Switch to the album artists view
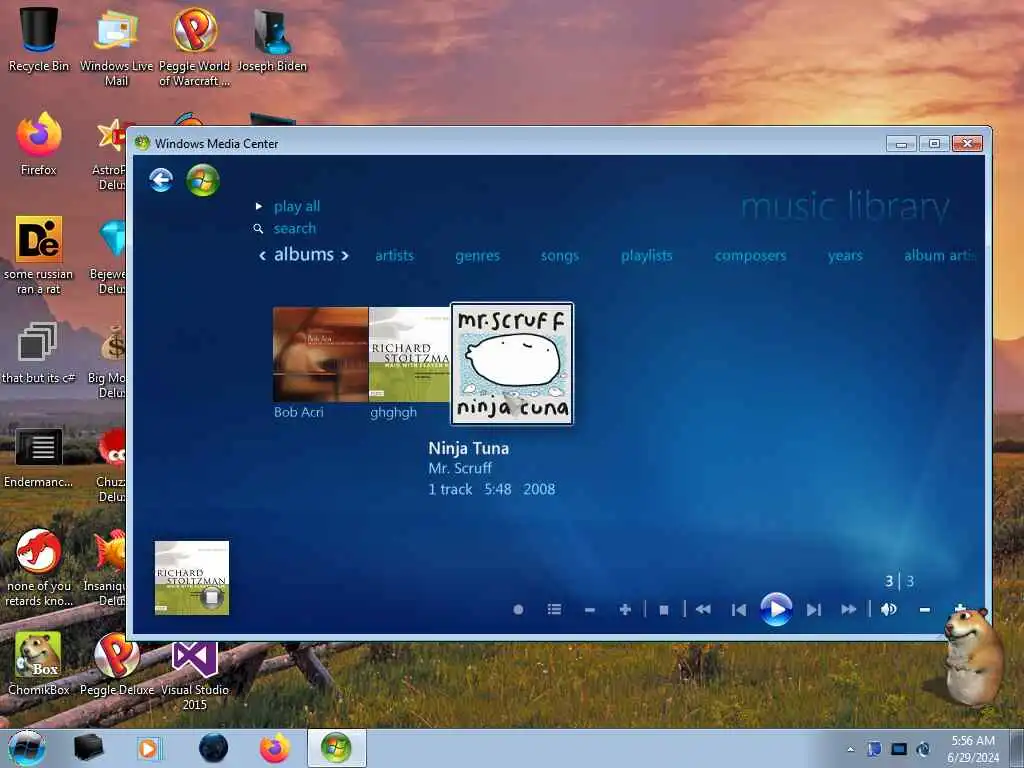1024x768 pixels. pyautogui.click(x=940, y=255)
